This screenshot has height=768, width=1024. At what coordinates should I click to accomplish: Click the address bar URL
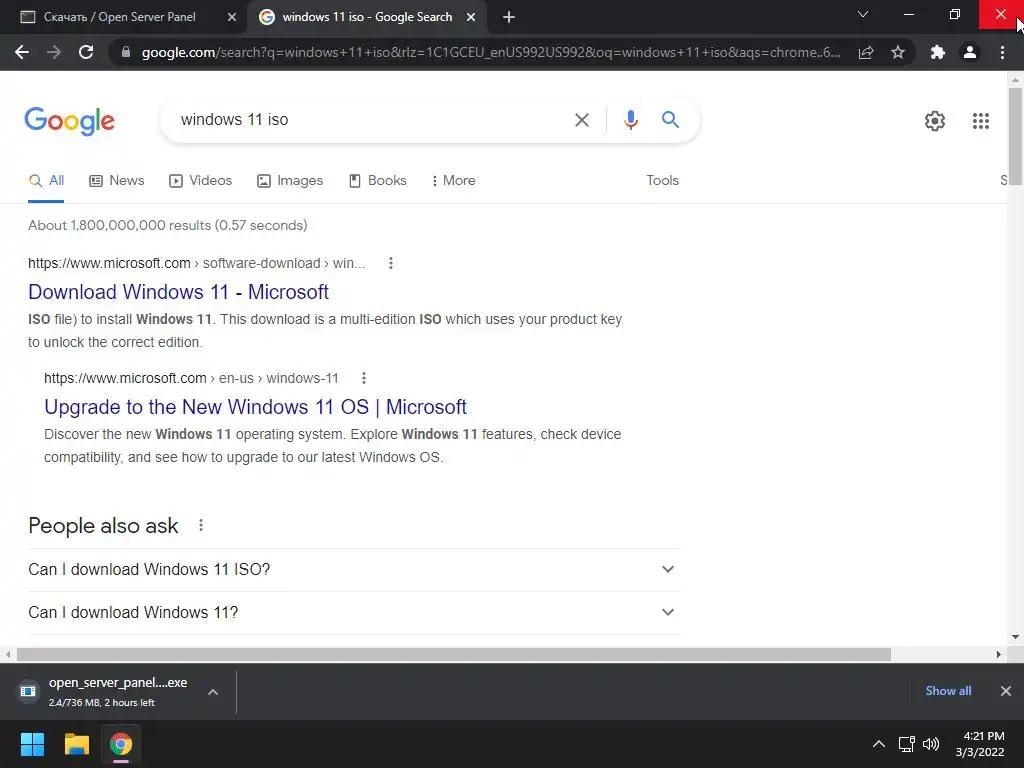tap(491, 52)
